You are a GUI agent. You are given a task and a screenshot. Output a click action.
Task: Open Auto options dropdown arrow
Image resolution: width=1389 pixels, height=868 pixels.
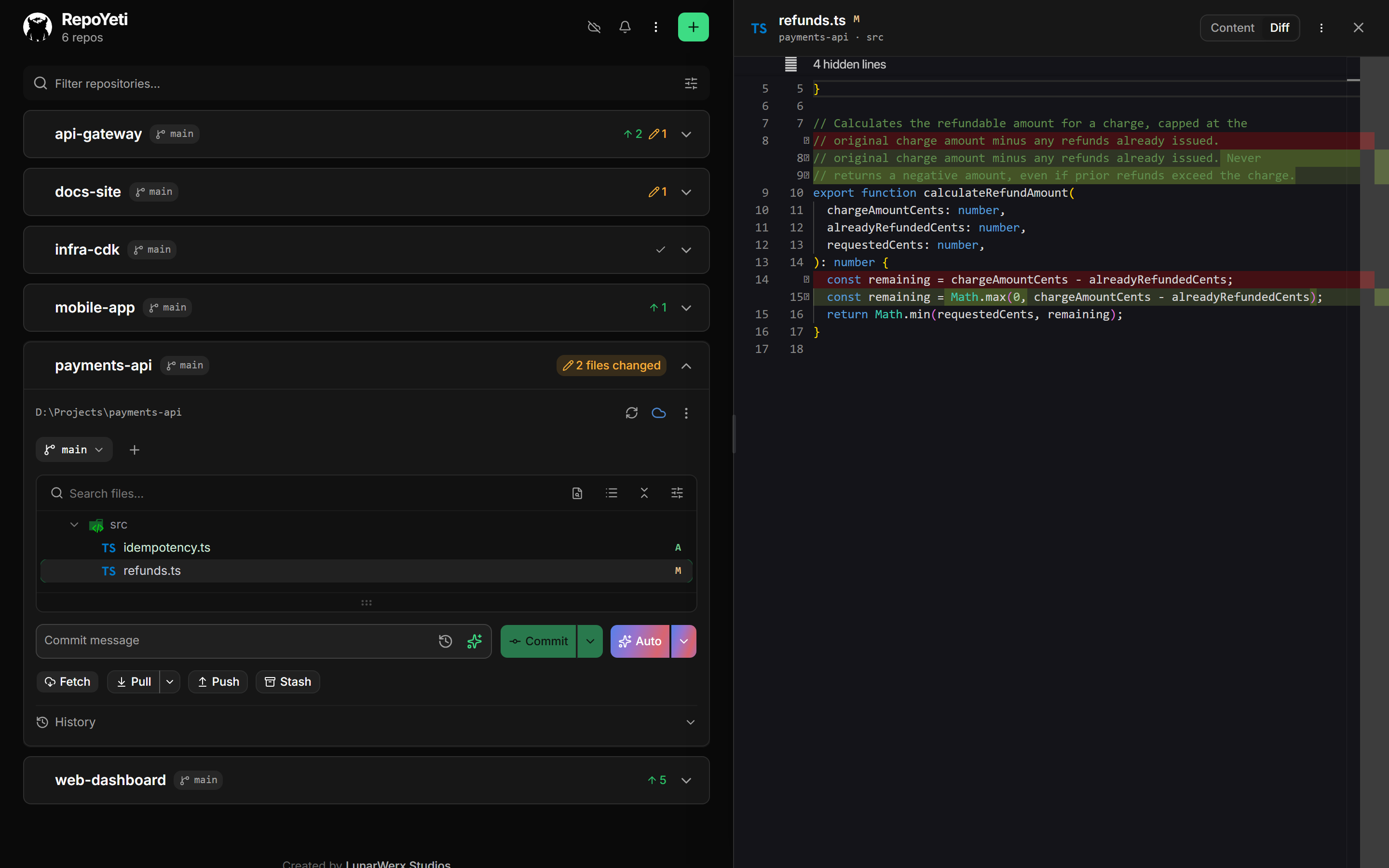coord(683,641)
